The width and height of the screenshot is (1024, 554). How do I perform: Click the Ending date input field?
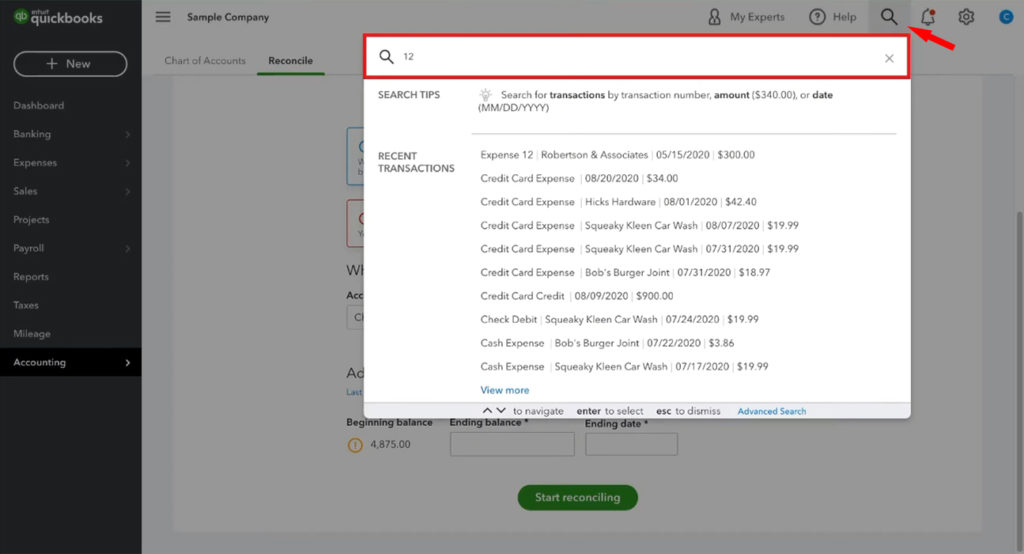[631, 444]
